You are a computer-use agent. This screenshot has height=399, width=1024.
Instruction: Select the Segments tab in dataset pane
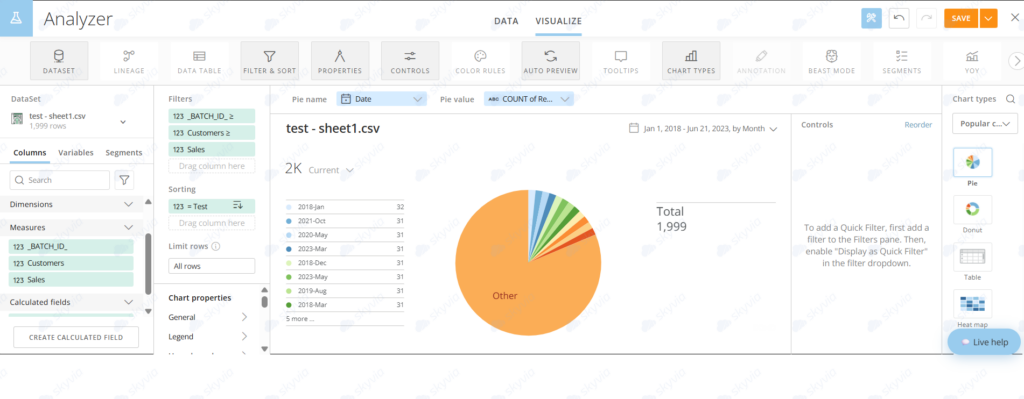point(123,152)
